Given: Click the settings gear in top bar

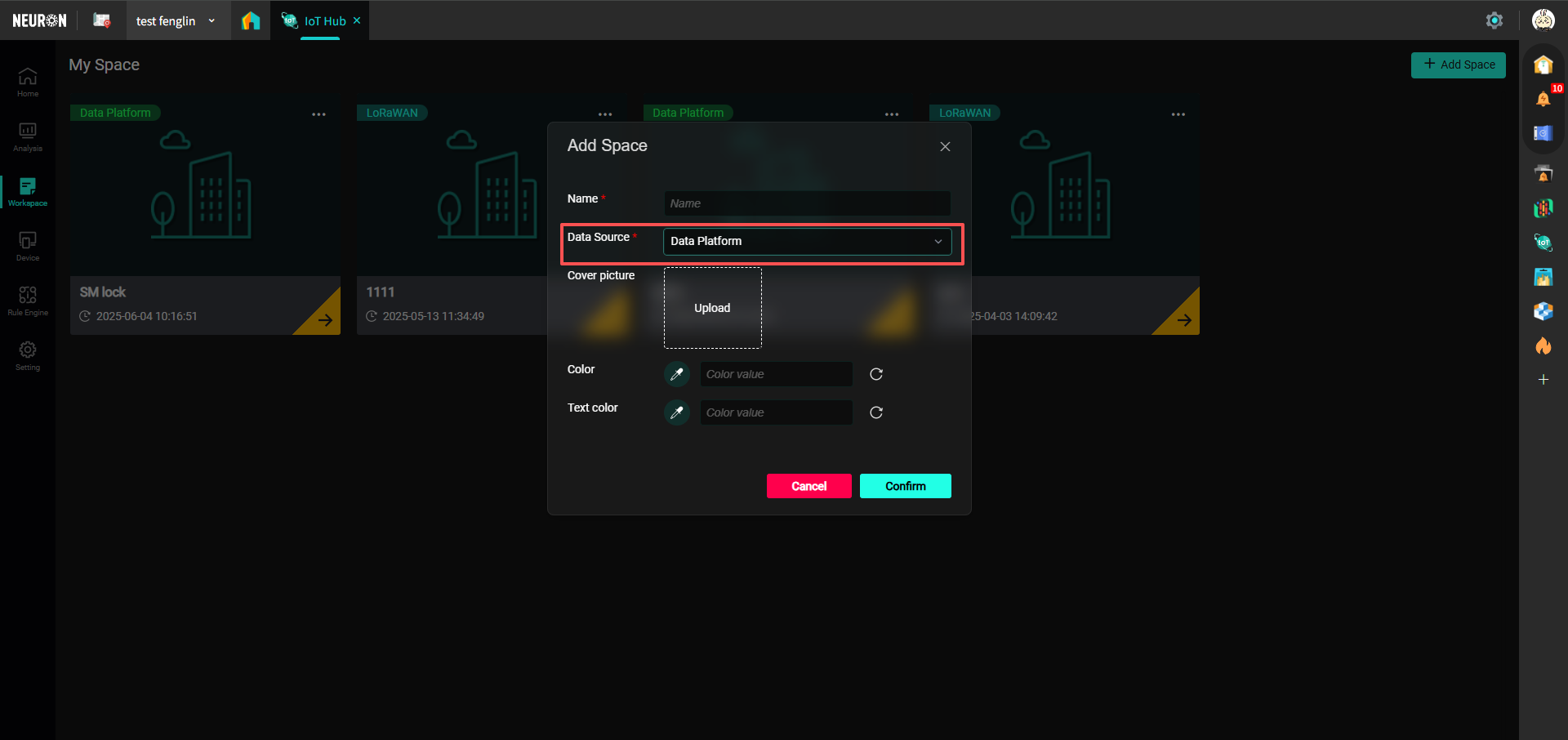Looking at the screenshot, I should point(1494,20).
